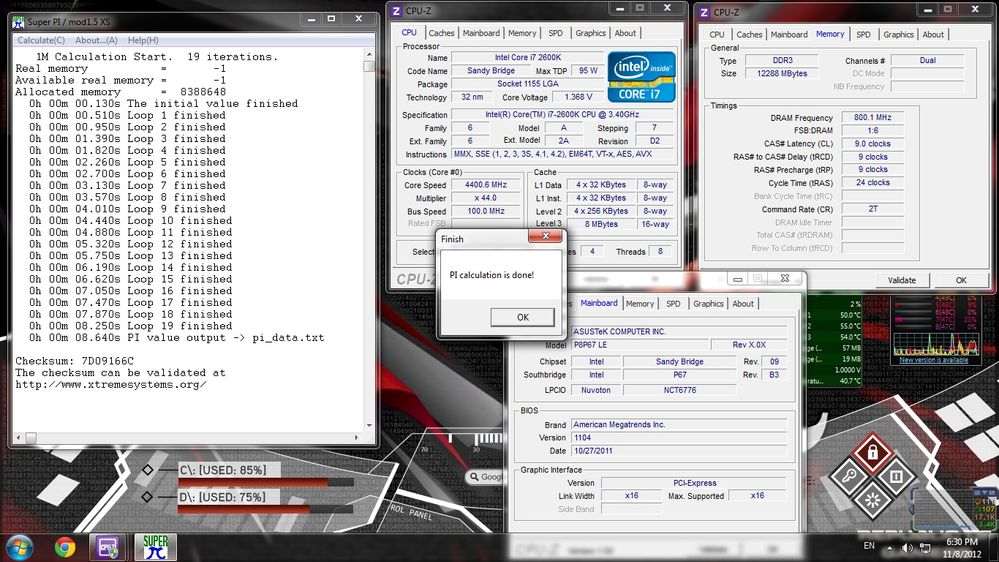Click the Core Voltage 1.368 V value

[x=578, y=97]
